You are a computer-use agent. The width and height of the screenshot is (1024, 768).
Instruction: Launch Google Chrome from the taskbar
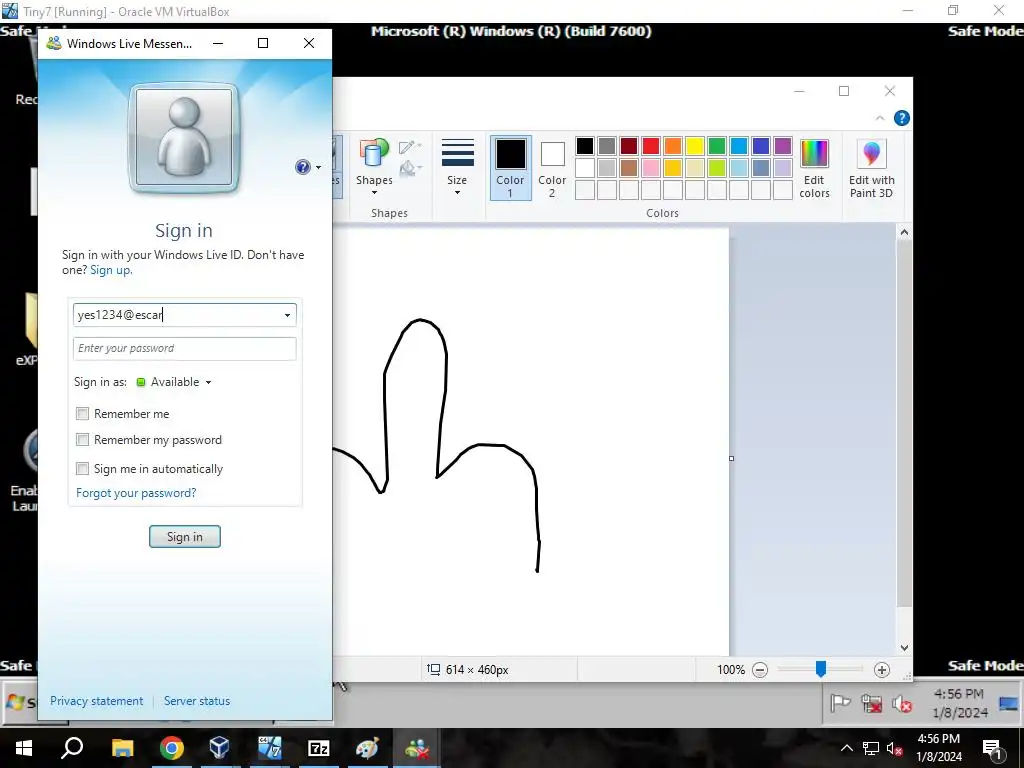(x=172, y=748)
